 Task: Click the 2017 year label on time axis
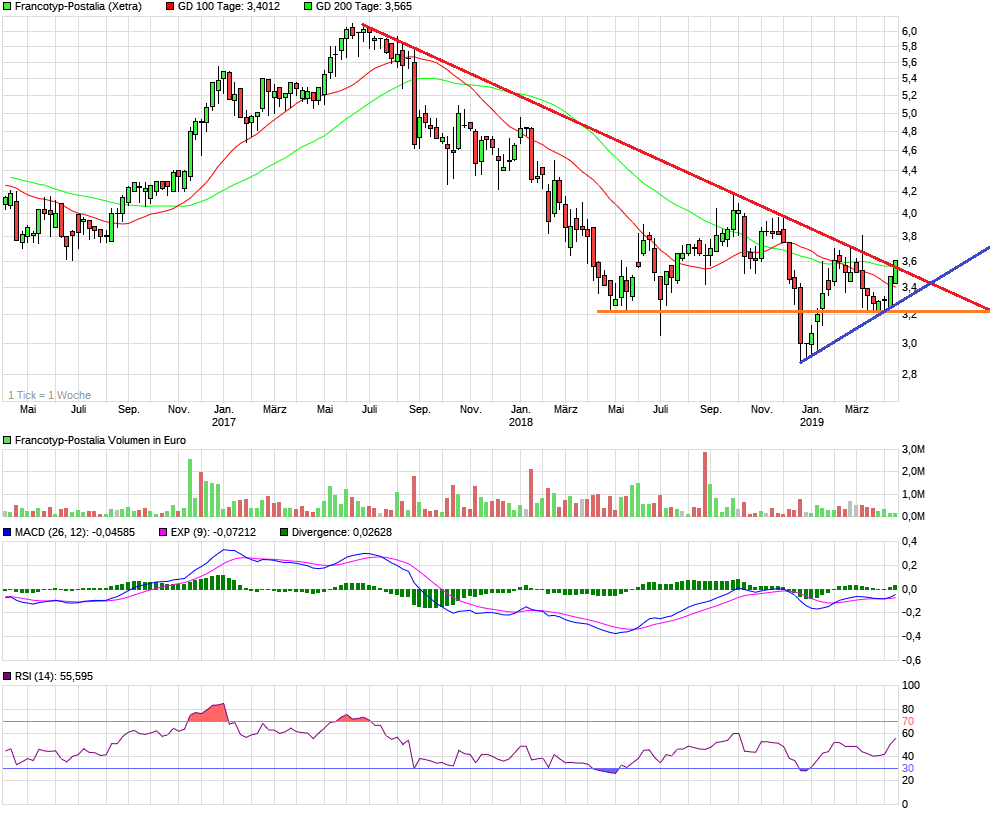click(x=224, y=422)
